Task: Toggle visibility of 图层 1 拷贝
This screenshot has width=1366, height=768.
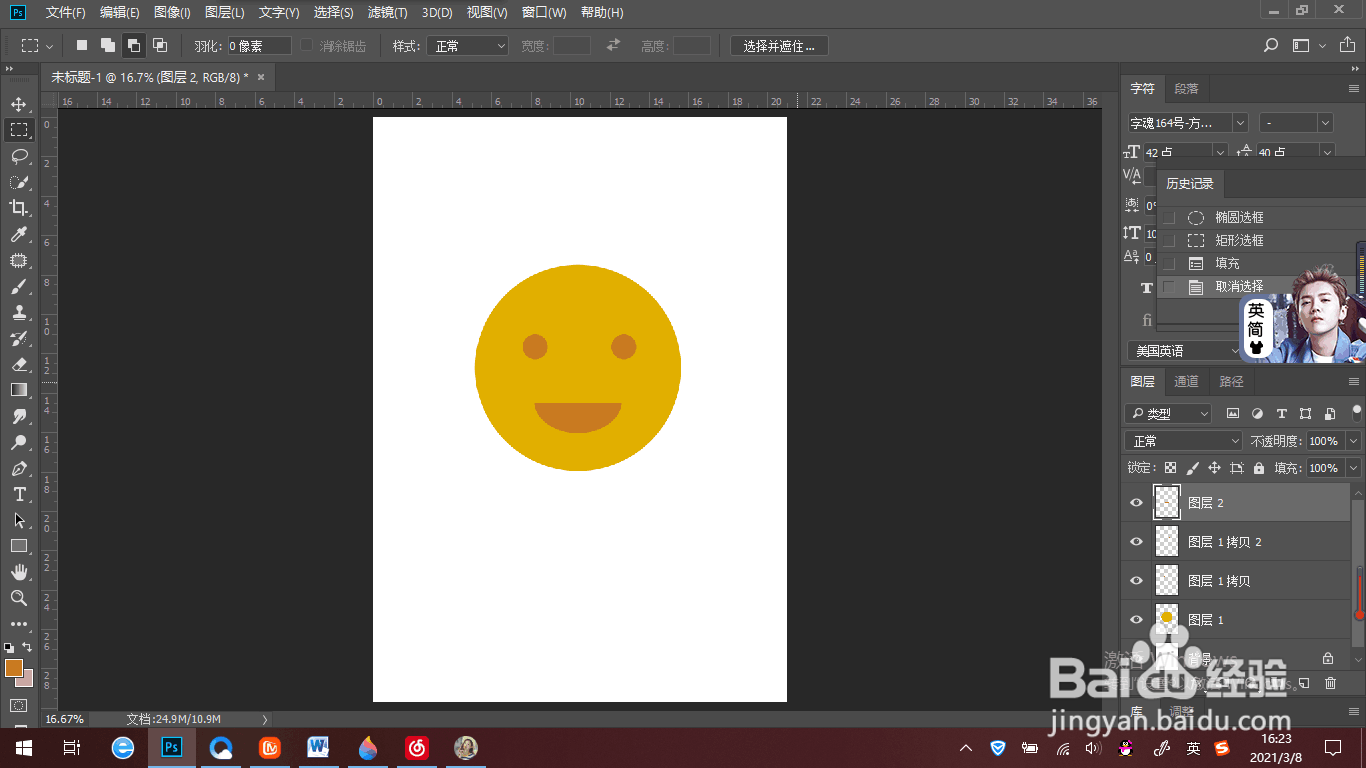Action: (1136, 581)
